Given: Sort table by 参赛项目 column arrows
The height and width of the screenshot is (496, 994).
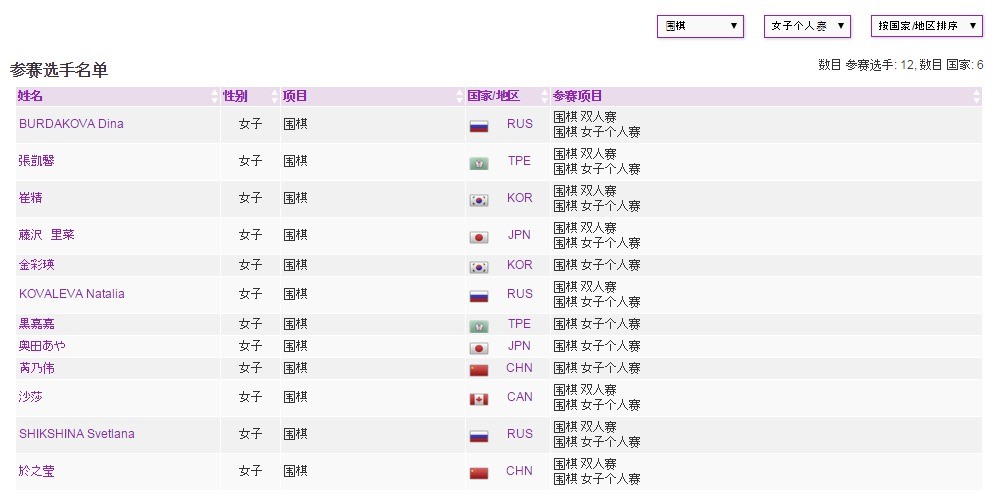Looking at the screenshot, I should click(x=977, y=97).
